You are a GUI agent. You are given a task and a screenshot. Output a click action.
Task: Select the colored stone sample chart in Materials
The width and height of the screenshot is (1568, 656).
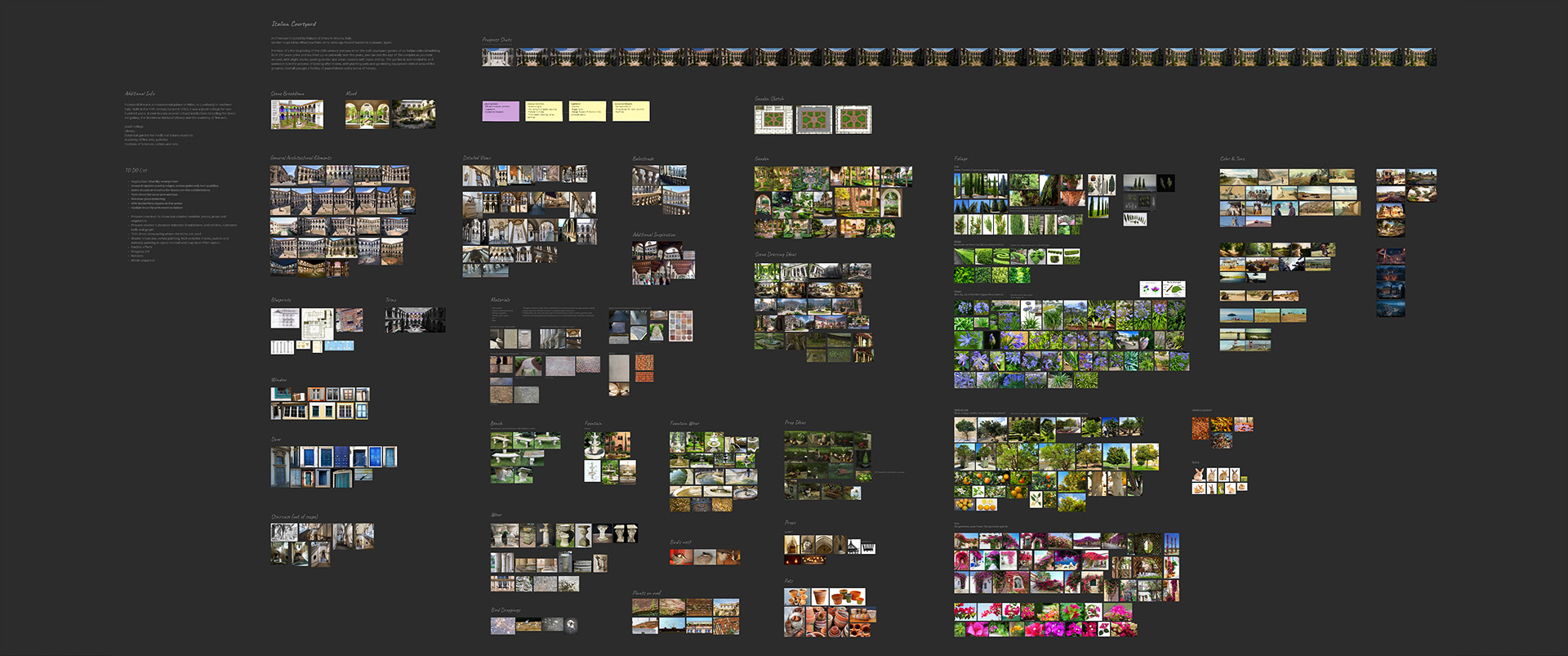[681, 326]
